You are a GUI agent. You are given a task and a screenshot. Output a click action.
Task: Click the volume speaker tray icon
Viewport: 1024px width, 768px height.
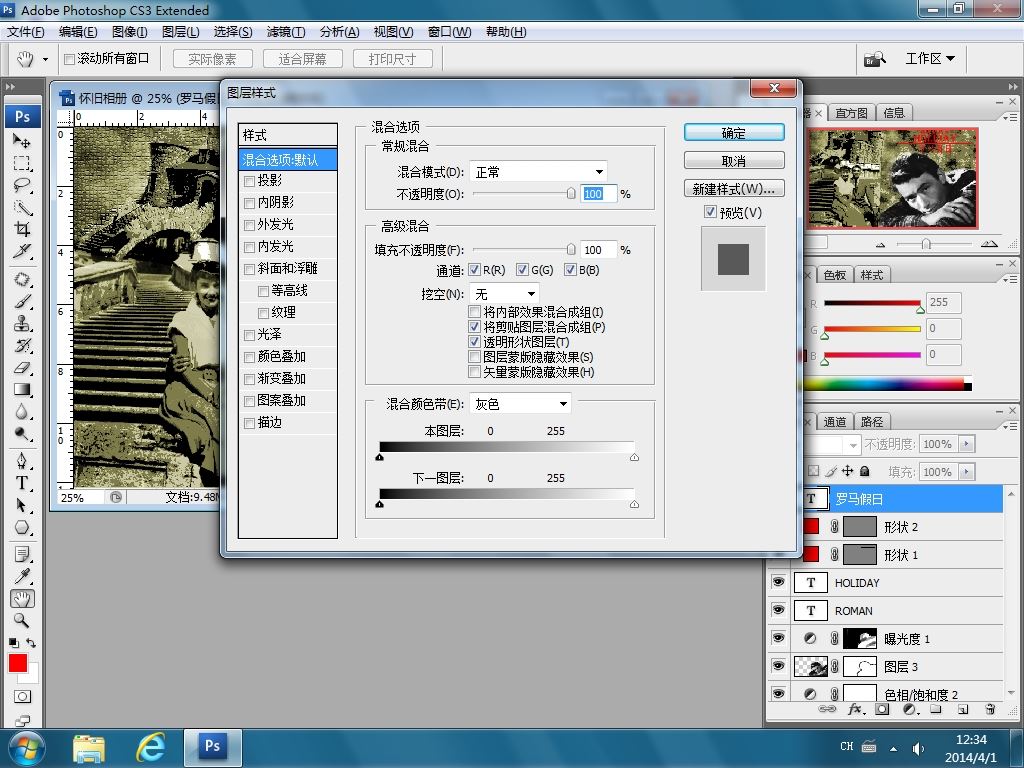tap(918, 748)
